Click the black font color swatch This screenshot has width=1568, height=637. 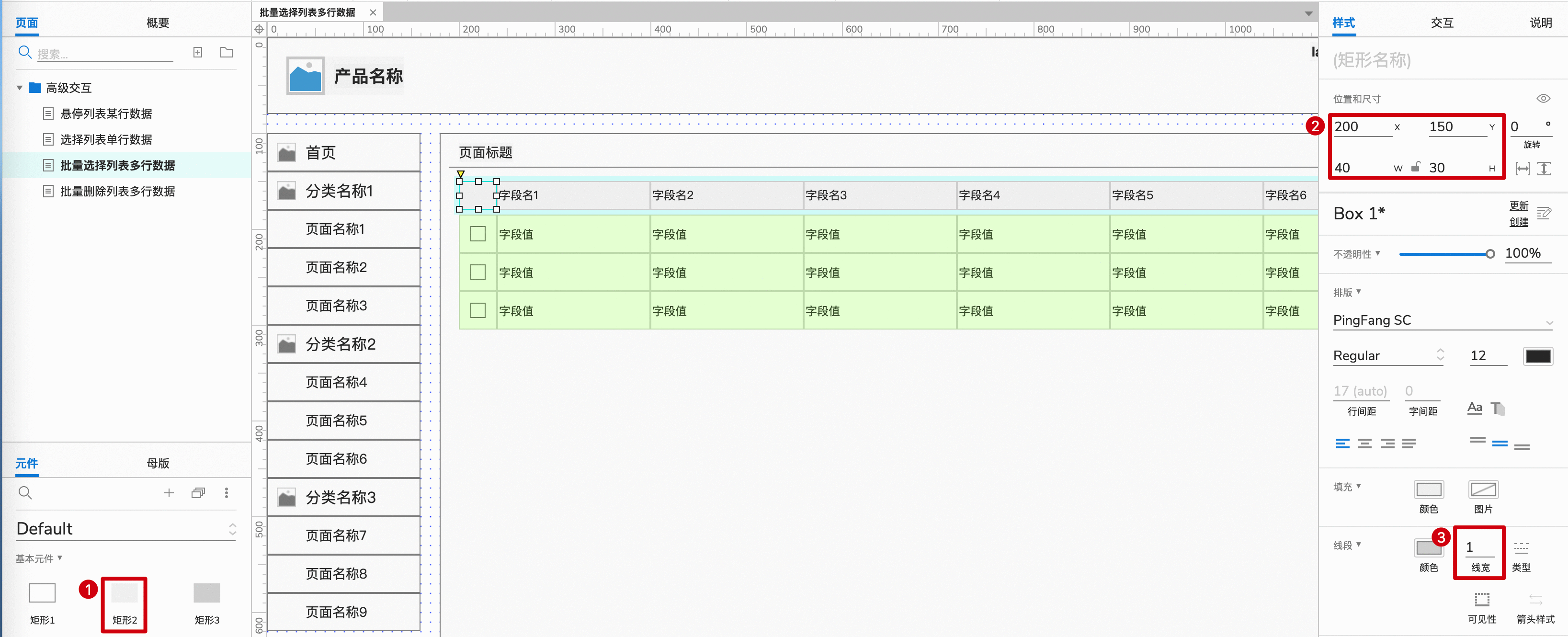coord(1537,356)
